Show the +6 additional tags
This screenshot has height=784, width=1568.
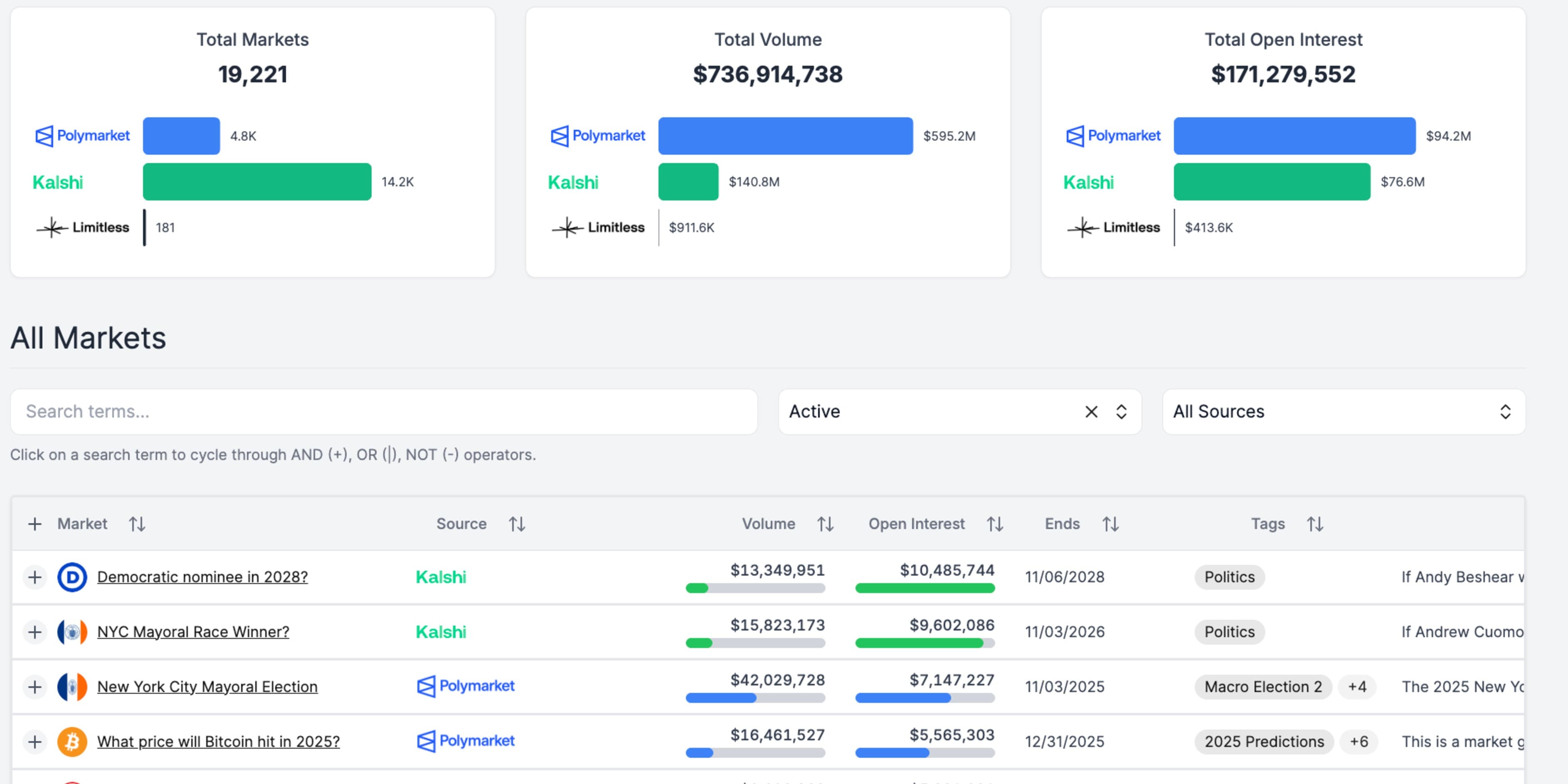point(1358,741)
